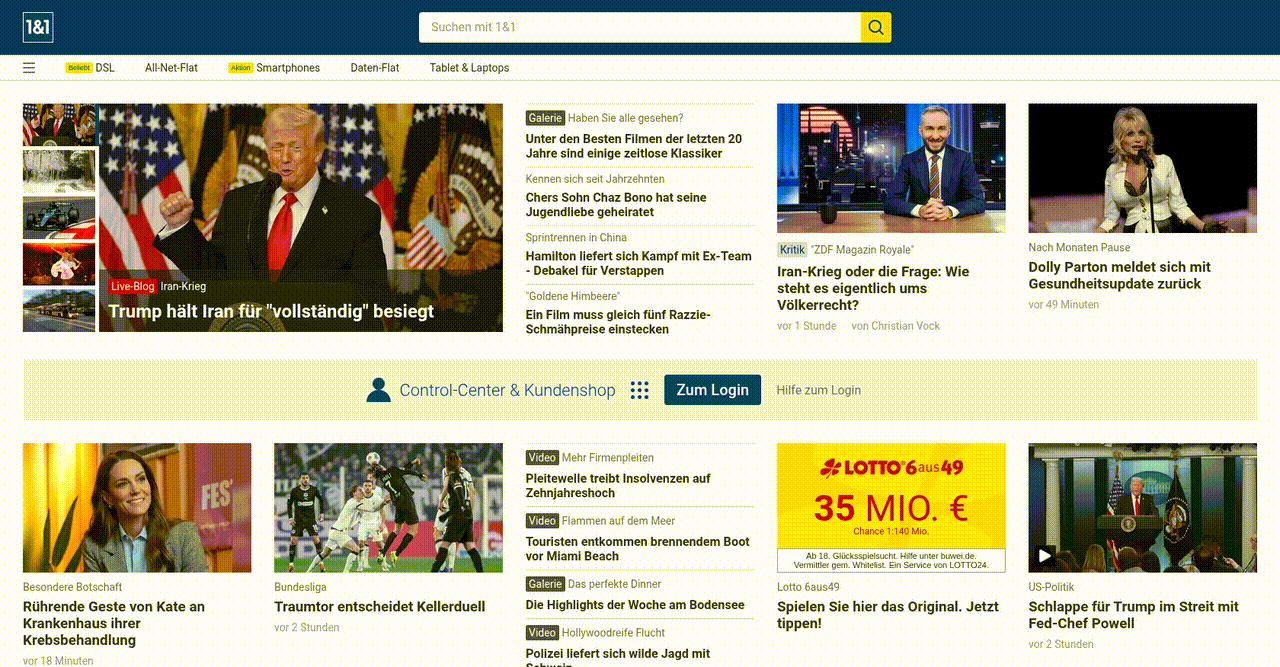Screen dimensions: 1280x667
Task: Open Hamilton 'Kampf mit Ex-Team' headline
Action: pos(639,263)
